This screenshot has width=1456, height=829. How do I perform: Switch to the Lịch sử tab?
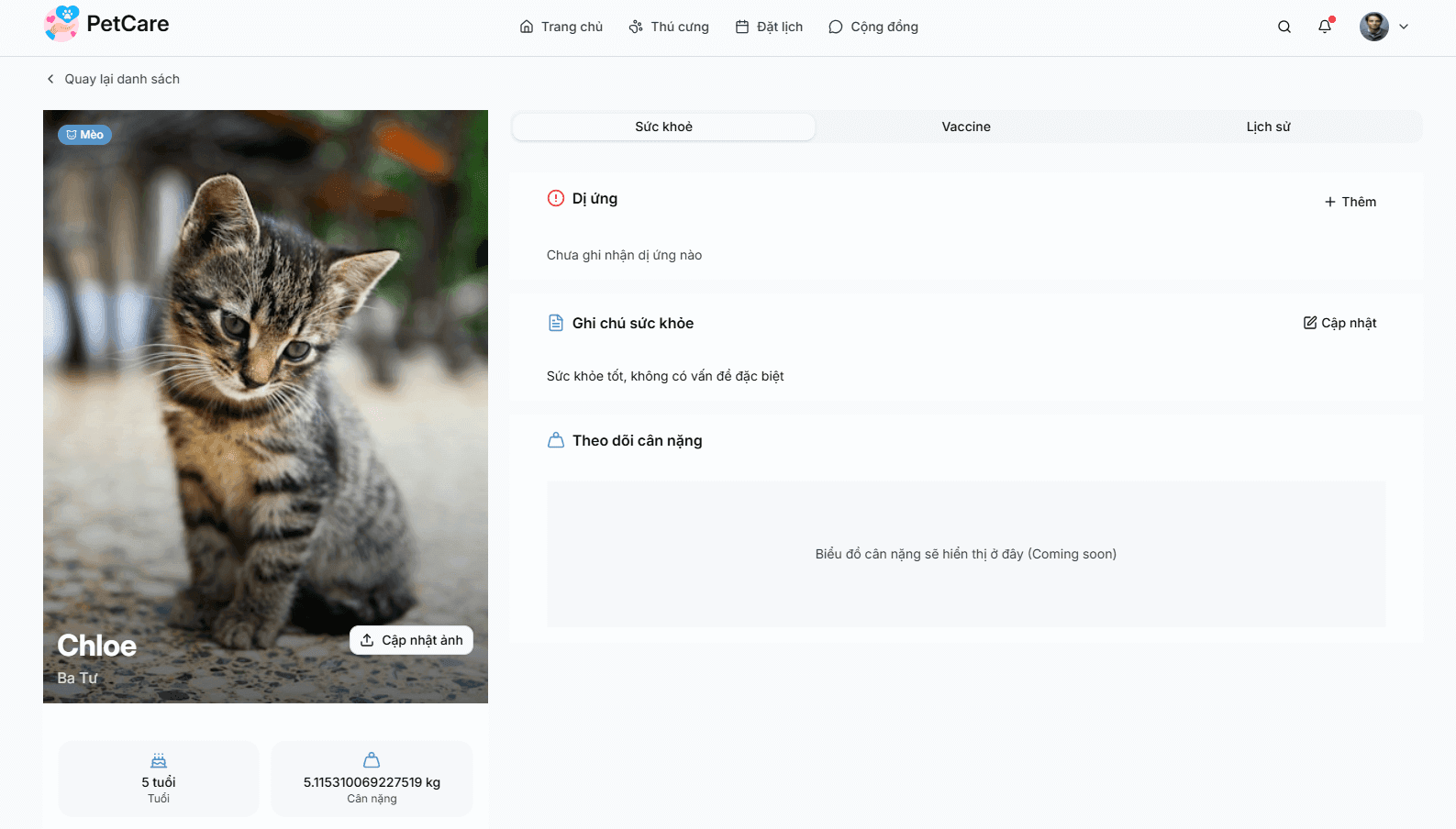1268,127
